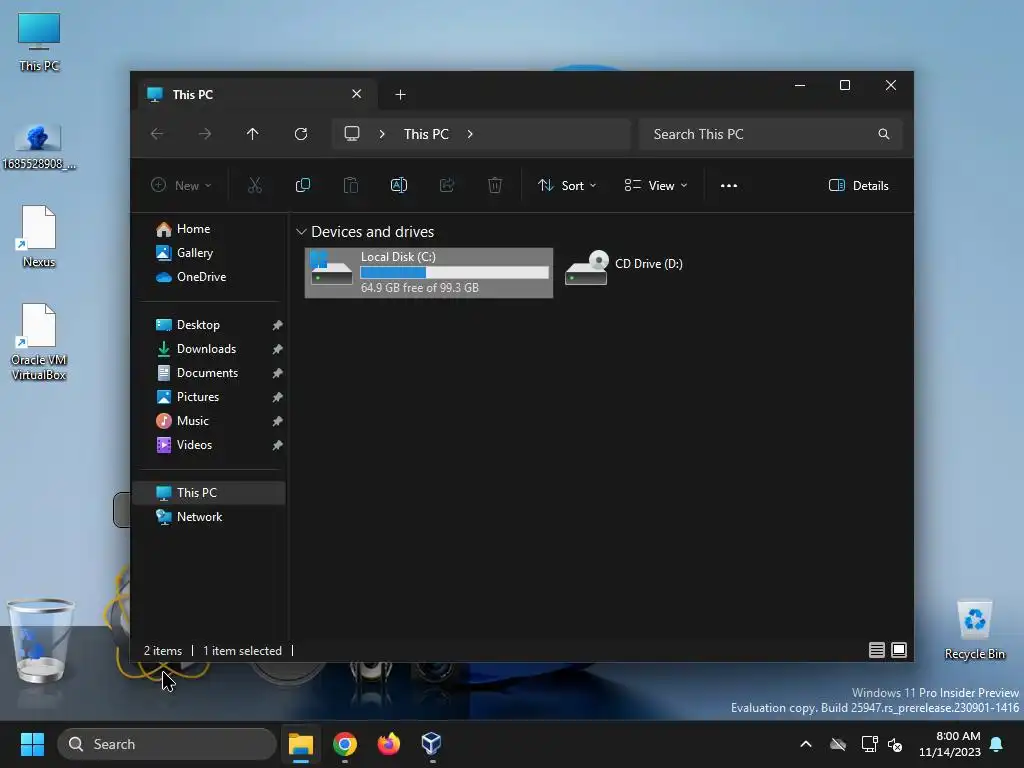
Task: Click the taskbar Search box
Action: point(167,744)
